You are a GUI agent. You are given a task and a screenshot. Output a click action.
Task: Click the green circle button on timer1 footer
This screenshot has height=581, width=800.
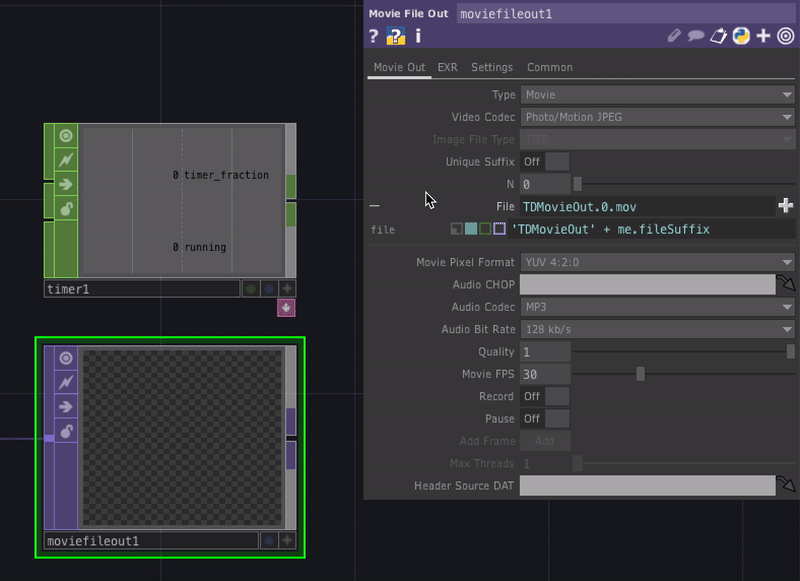[x=251, y=289]
